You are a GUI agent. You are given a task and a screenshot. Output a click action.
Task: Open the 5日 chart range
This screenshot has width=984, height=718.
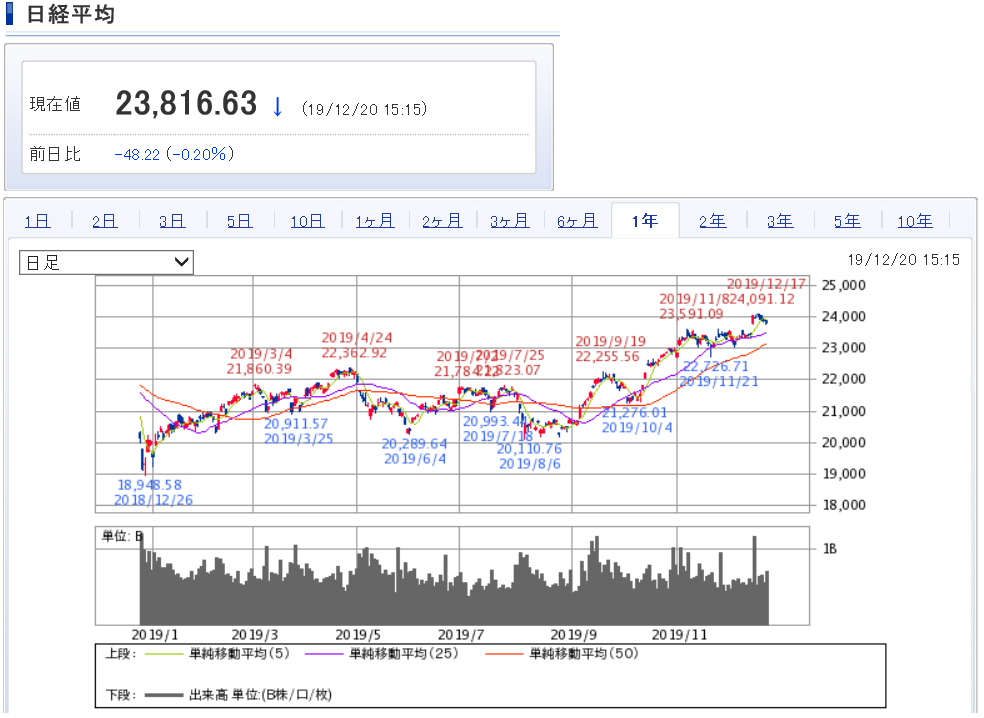239,221
